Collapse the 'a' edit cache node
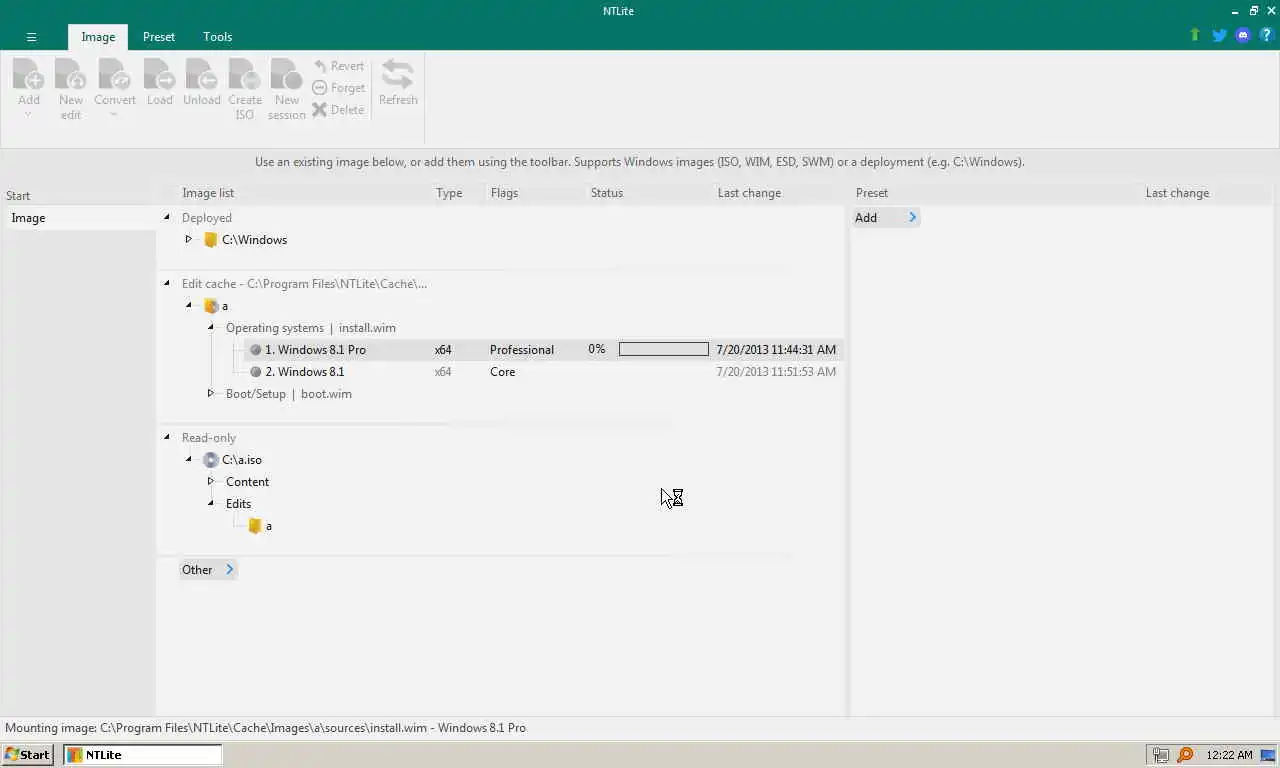This screenshot has width=1280, height=768. coord(188,305)
